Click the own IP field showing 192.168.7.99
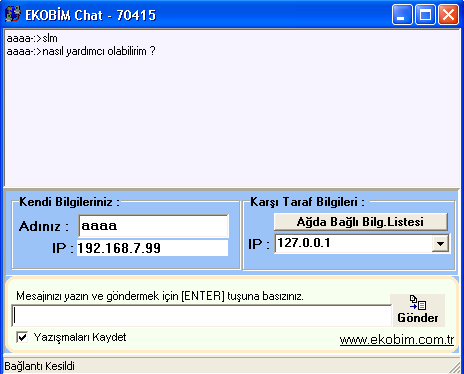 pyautogui.click(x=152, y=248)
